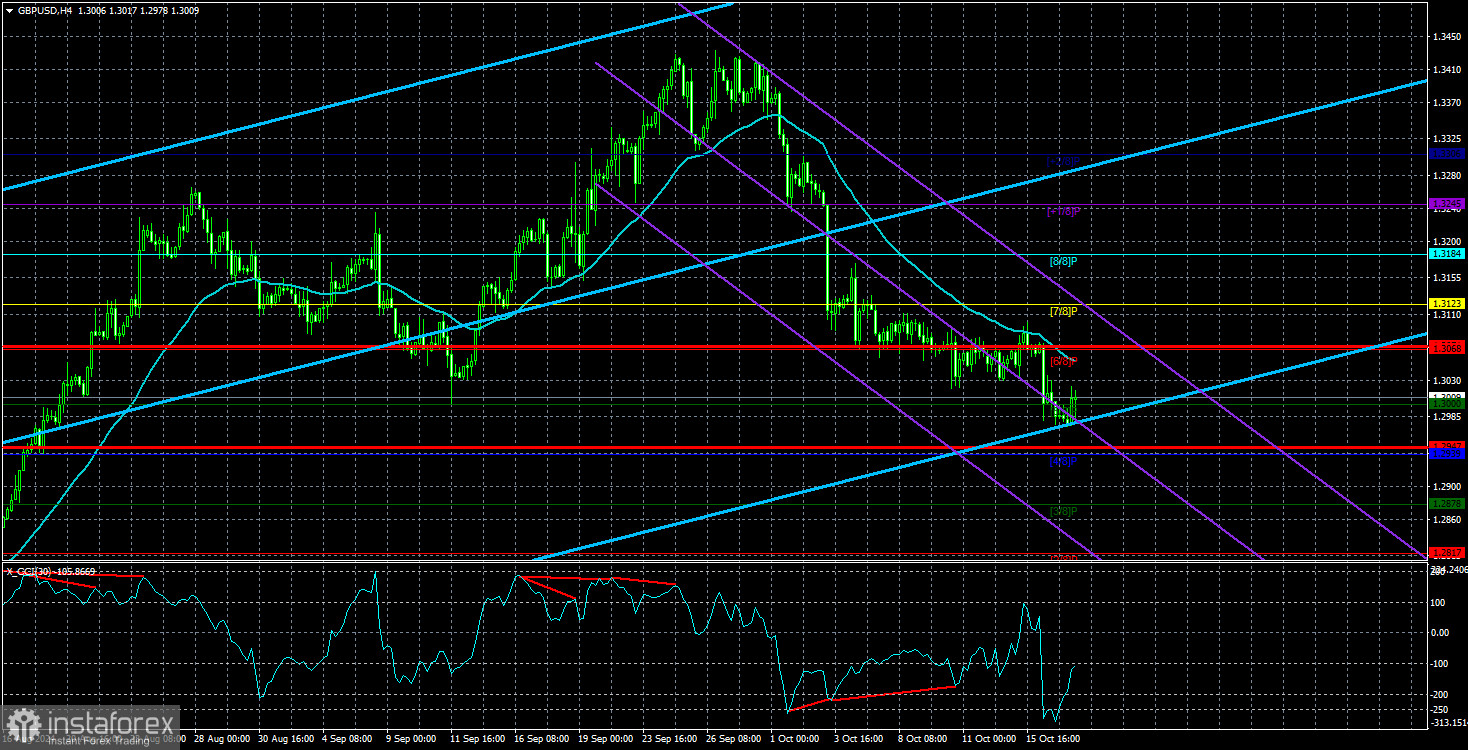This screenshot has height=750, width=1468.
Task: Click the 1.3410 price axis value
Action: click(1447, 70)
